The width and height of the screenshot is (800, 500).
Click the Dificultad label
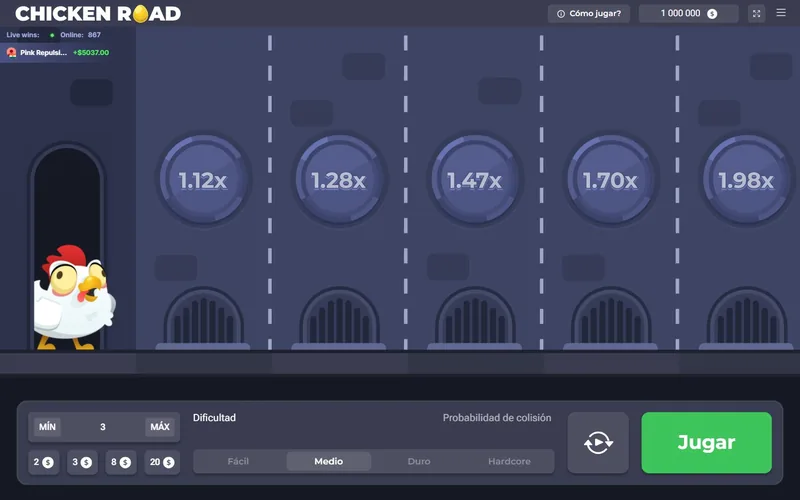click(214, 418)
